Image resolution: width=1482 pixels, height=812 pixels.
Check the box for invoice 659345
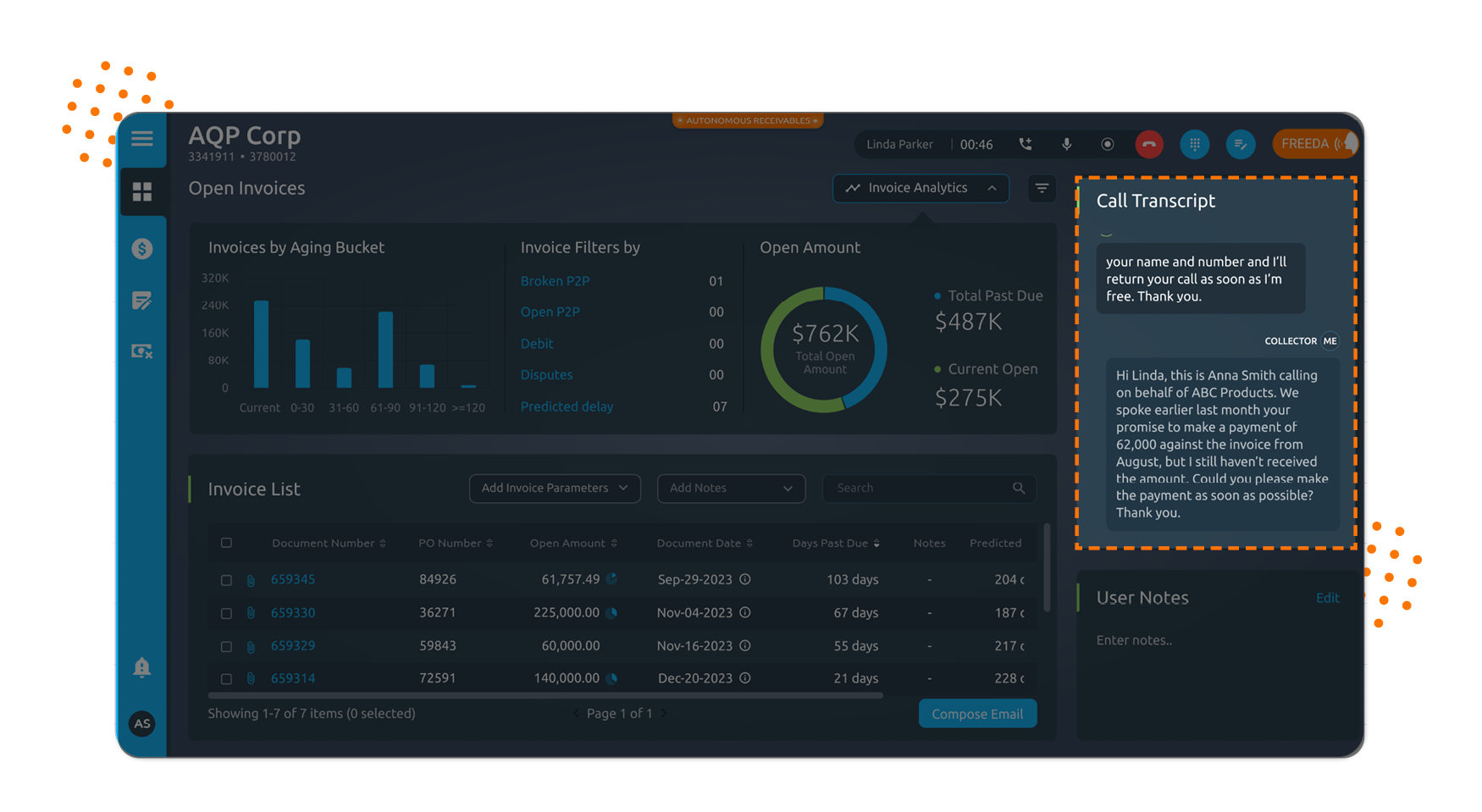point(226,581)
